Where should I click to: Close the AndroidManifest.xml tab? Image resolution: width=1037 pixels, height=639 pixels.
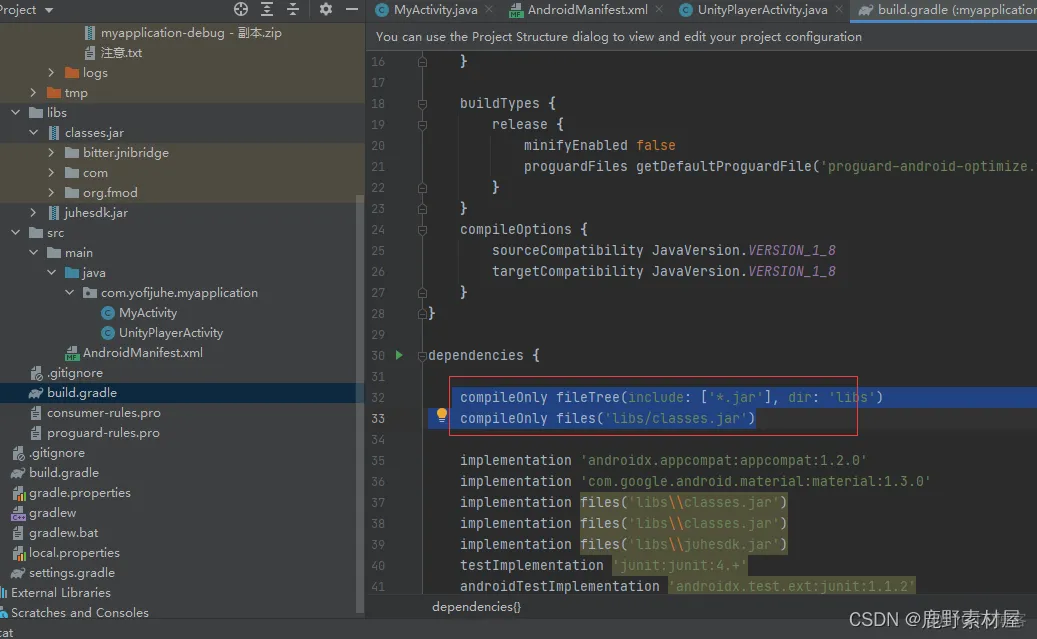point(659,9)
